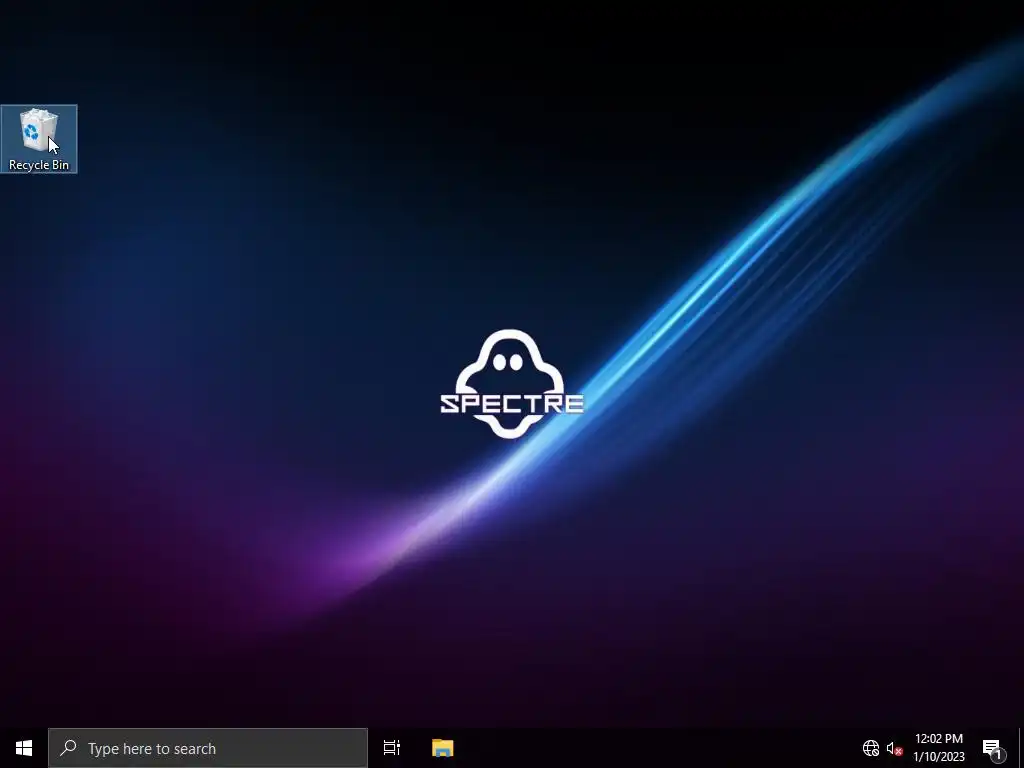Open the Windows Start menu
This screenshot has width=1024, height=768.
point(24,748)
